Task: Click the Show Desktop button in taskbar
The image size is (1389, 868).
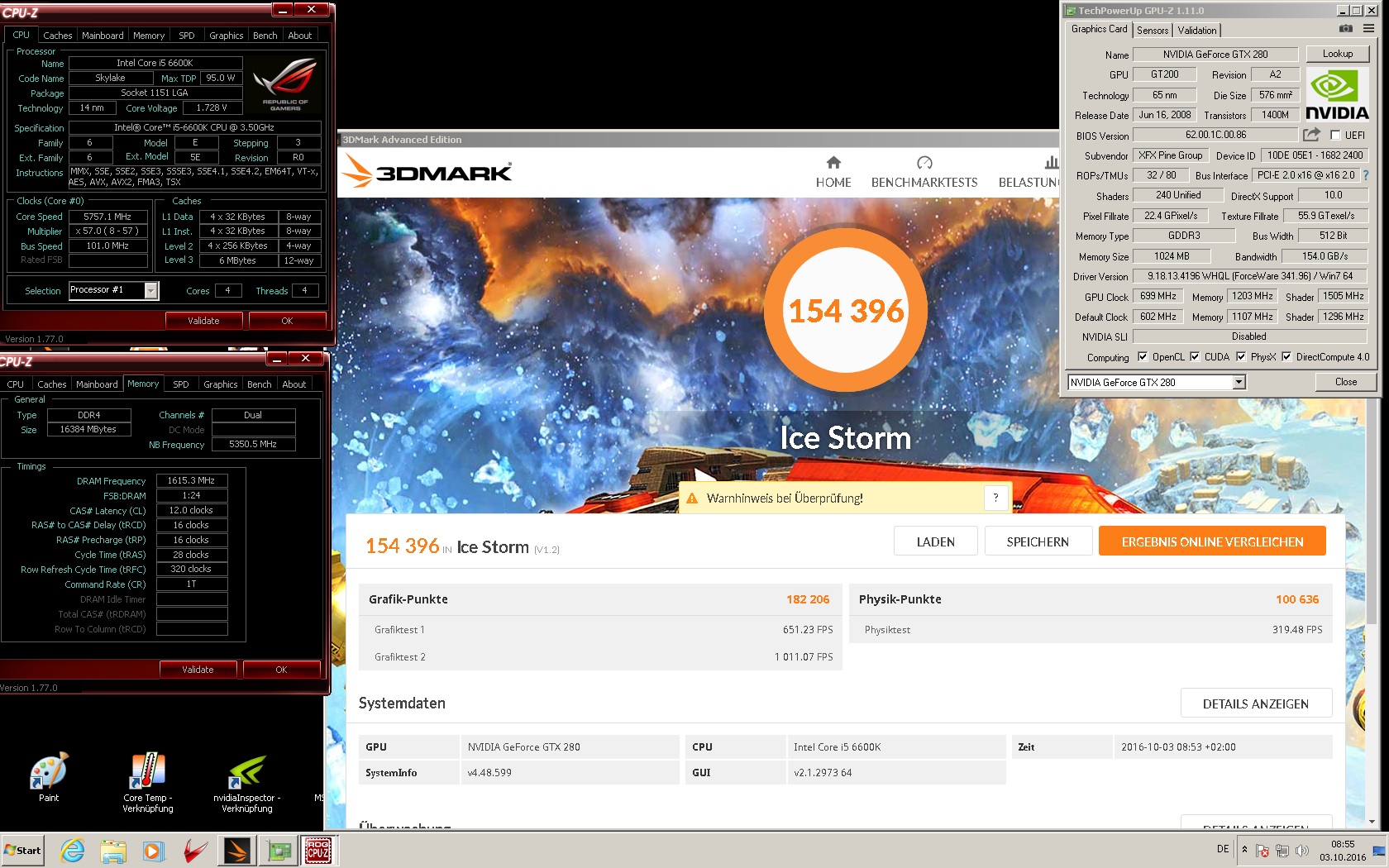Action: (x=1379, y=851)
